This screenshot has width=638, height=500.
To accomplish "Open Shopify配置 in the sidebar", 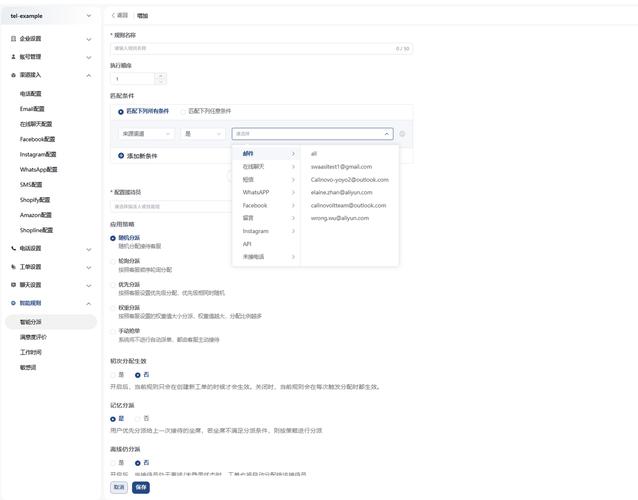I will click(x=35, y=200).
